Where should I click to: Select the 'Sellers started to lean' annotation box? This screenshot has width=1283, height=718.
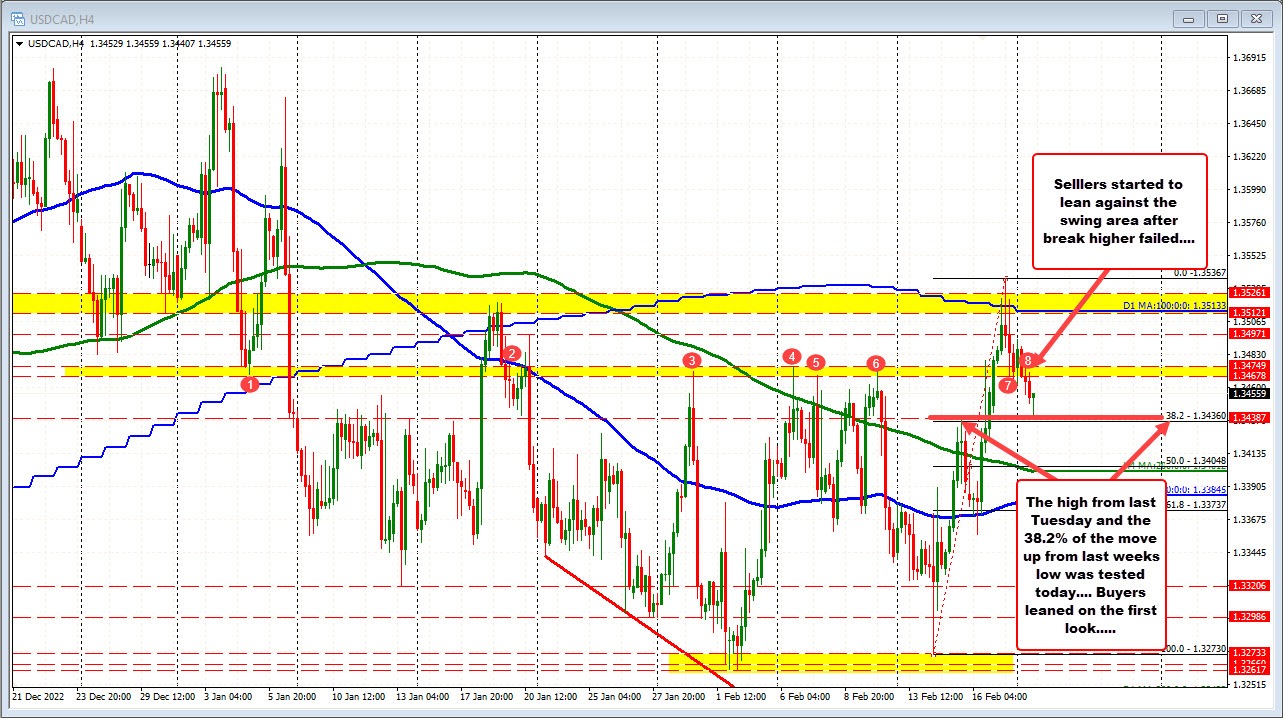point(1119,211)
